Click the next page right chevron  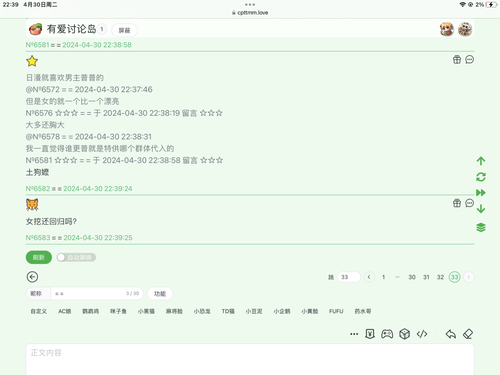469,277
